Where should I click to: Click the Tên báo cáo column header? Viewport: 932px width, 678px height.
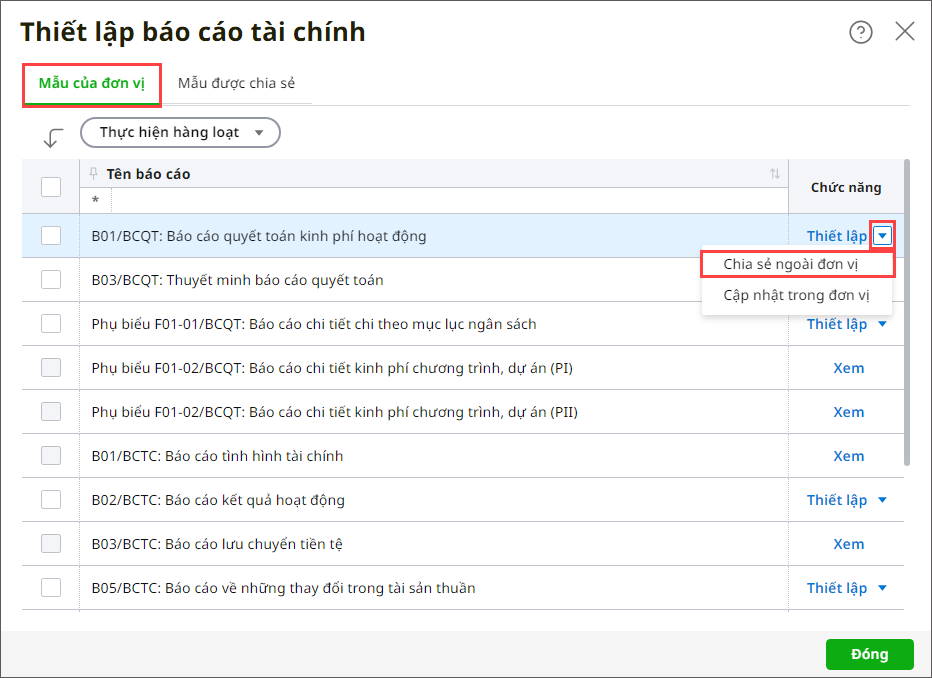click(x=434, y=174)
